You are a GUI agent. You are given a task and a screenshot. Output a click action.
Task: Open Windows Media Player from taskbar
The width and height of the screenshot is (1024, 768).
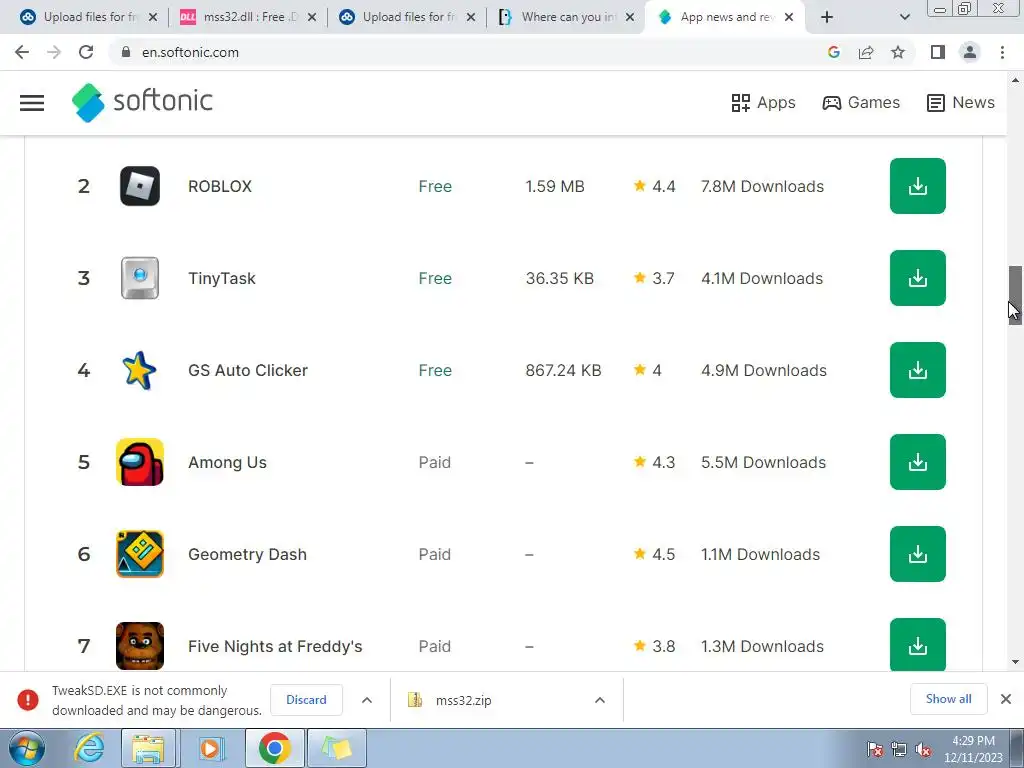[x=210, y=748]
